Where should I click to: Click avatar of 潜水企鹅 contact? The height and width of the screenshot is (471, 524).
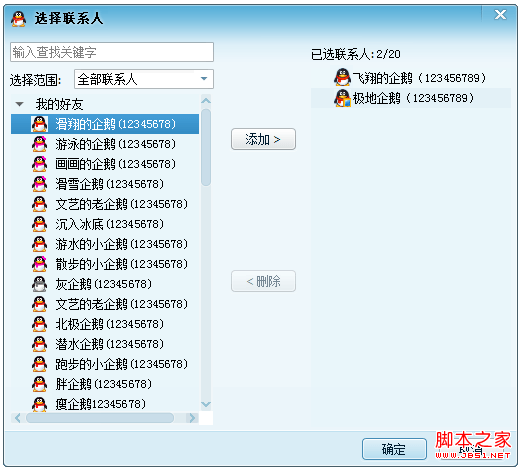coord(39,344)
